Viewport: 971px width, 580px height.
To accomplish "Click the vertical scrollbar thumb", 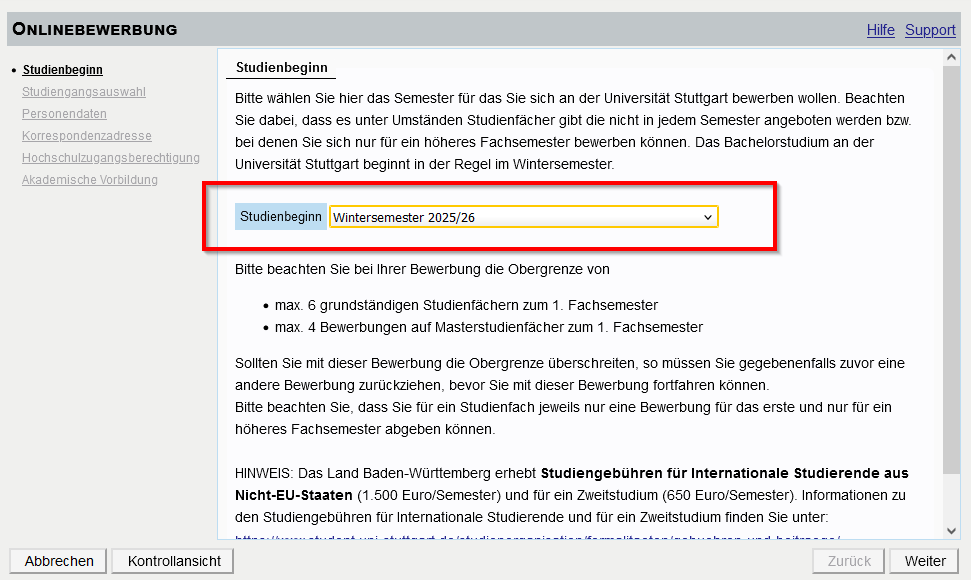I will pyautogui.click(x=951, y=270).
